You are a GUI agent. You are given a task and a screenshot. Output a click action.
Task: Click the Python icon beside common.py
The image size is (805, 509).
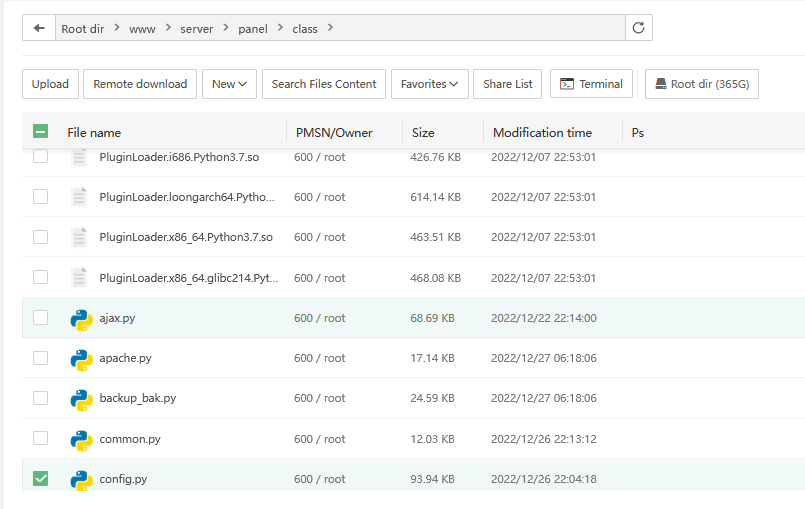pyautogui.click(x=81, y=440)
